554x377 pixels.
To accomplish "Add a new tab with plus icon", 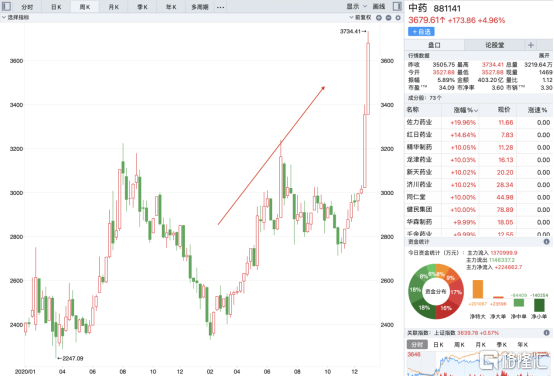I will 531,45.
